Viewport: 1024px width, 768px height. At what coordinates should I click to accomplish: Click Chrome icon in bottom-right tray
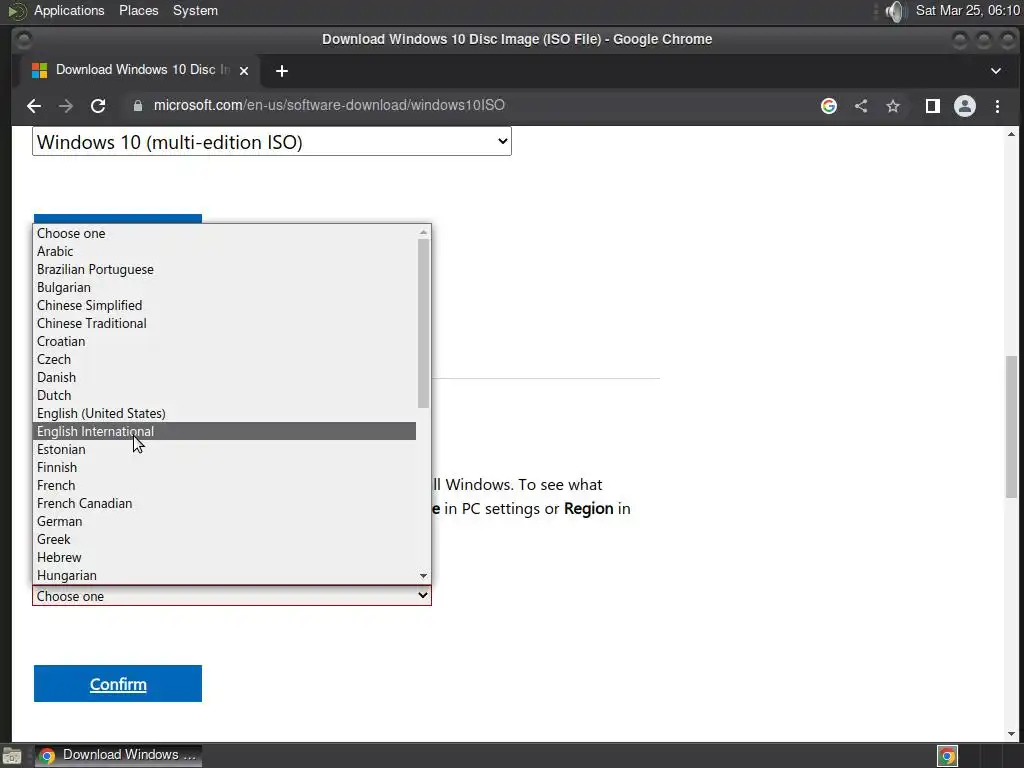(x=948, y=756)
